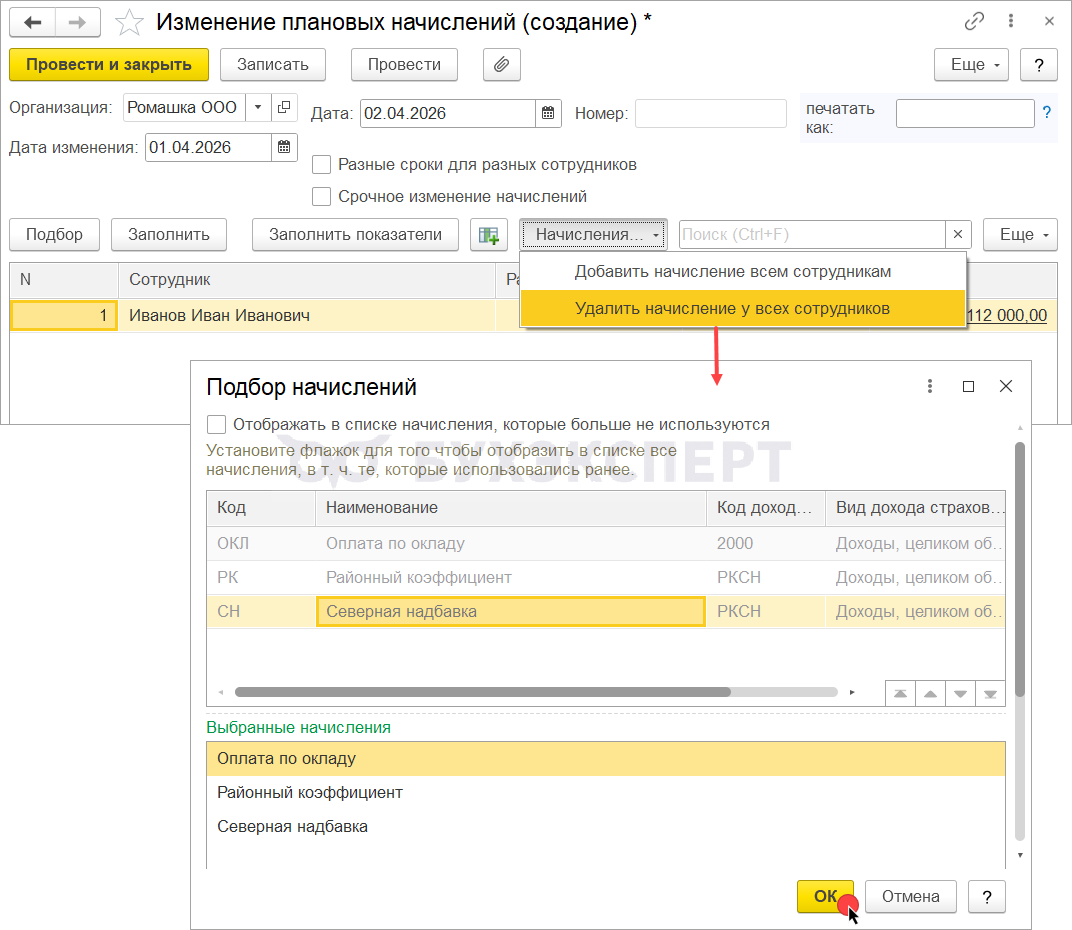Click the back navigation arrow
This screenshot has width=1072, height=930.
point(32,22)
